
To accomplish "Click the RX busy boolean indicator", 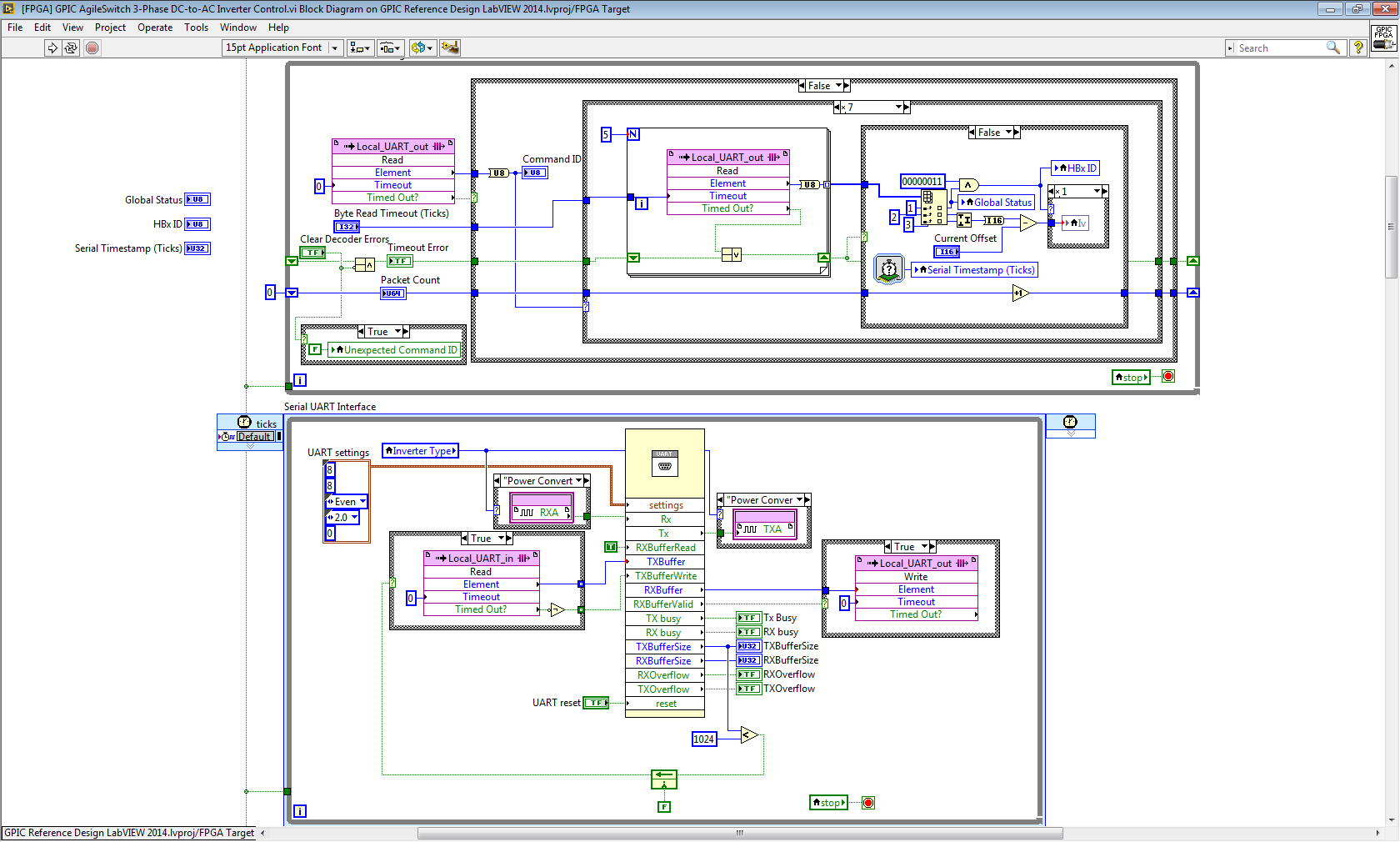I will tap(748, 632).
